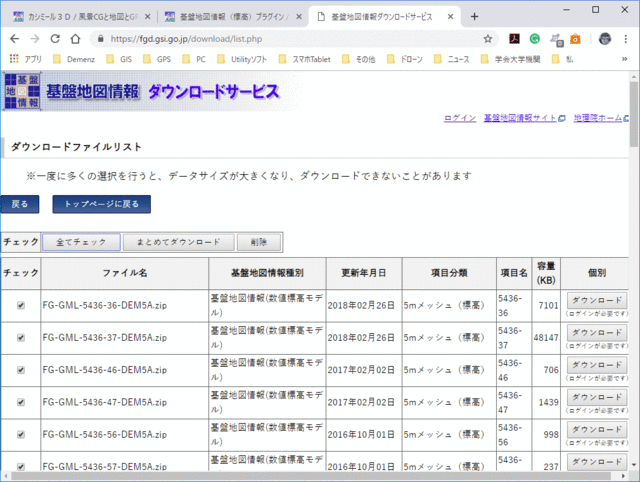Screen dimensions: 640x482
Task: Download FG-GML-5436-46-DEM5A.zip individually
Action: [597, 365]
